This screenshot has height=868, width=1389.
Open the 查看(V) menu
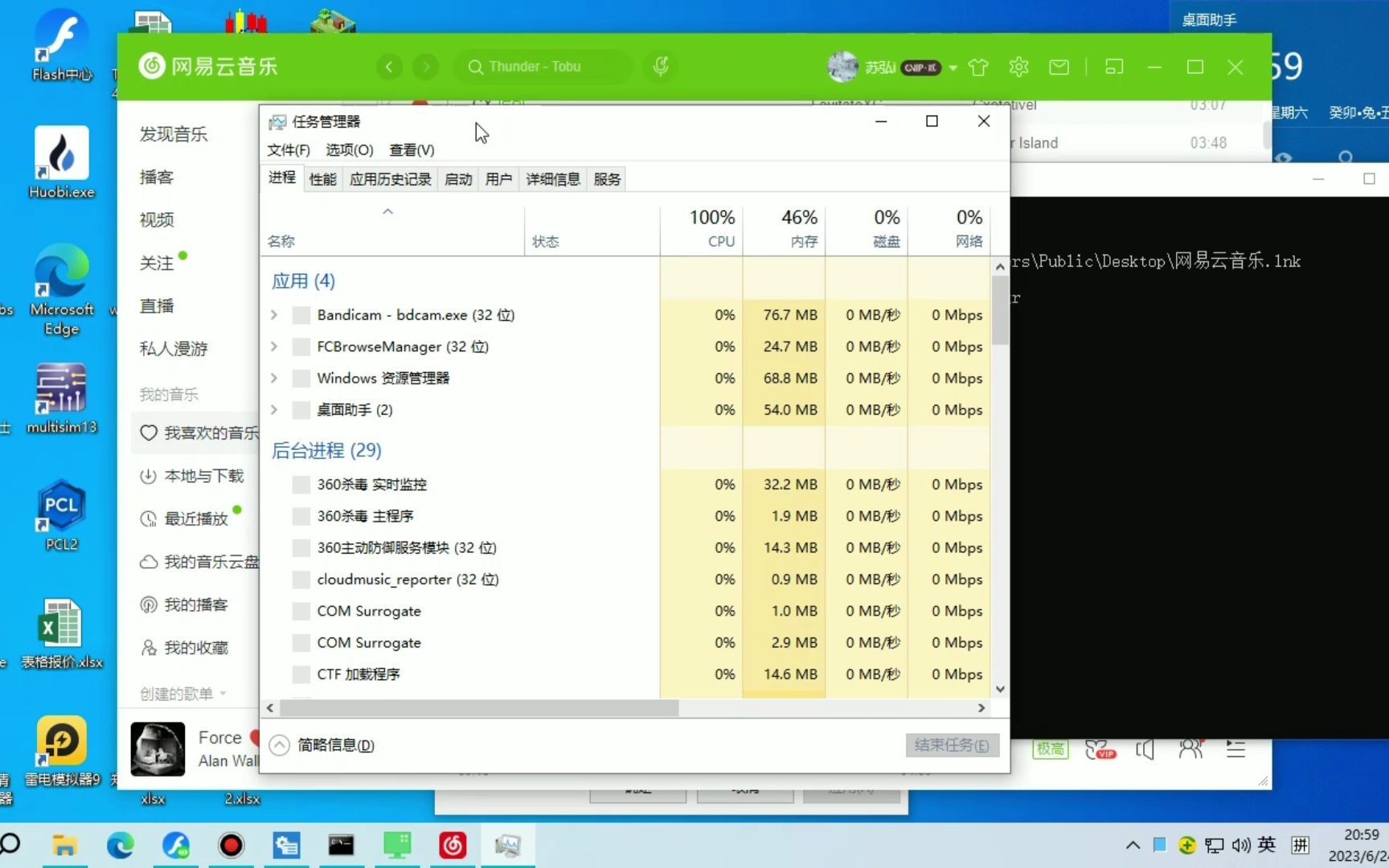[412, 150]
